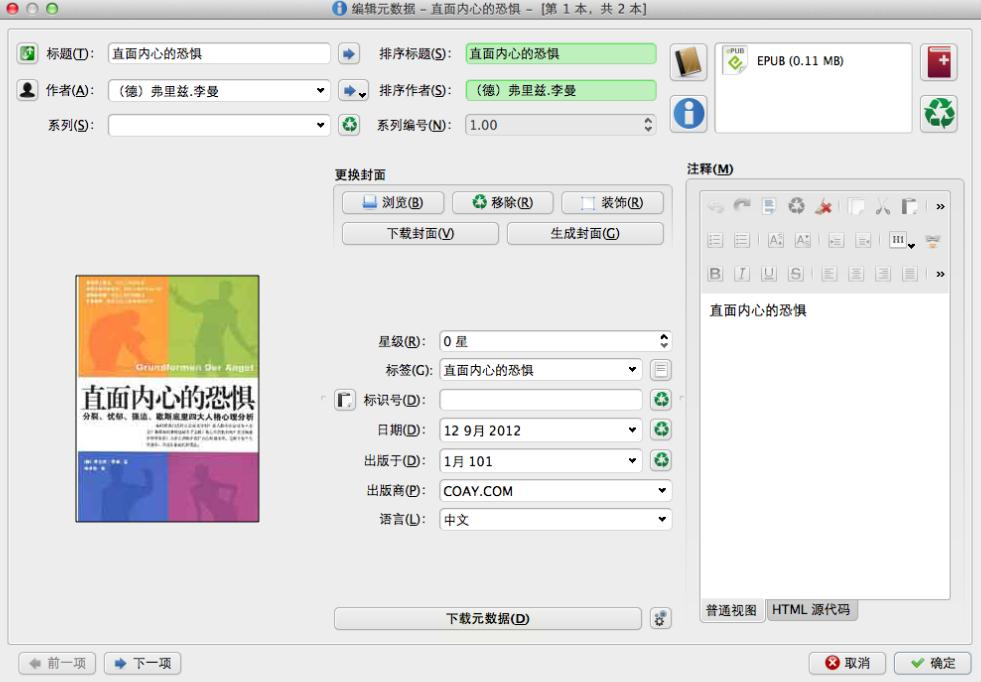Screen dimensions: 981x682
Task: Switch to 普通视图 tab
Action: [x=732, y=610]
